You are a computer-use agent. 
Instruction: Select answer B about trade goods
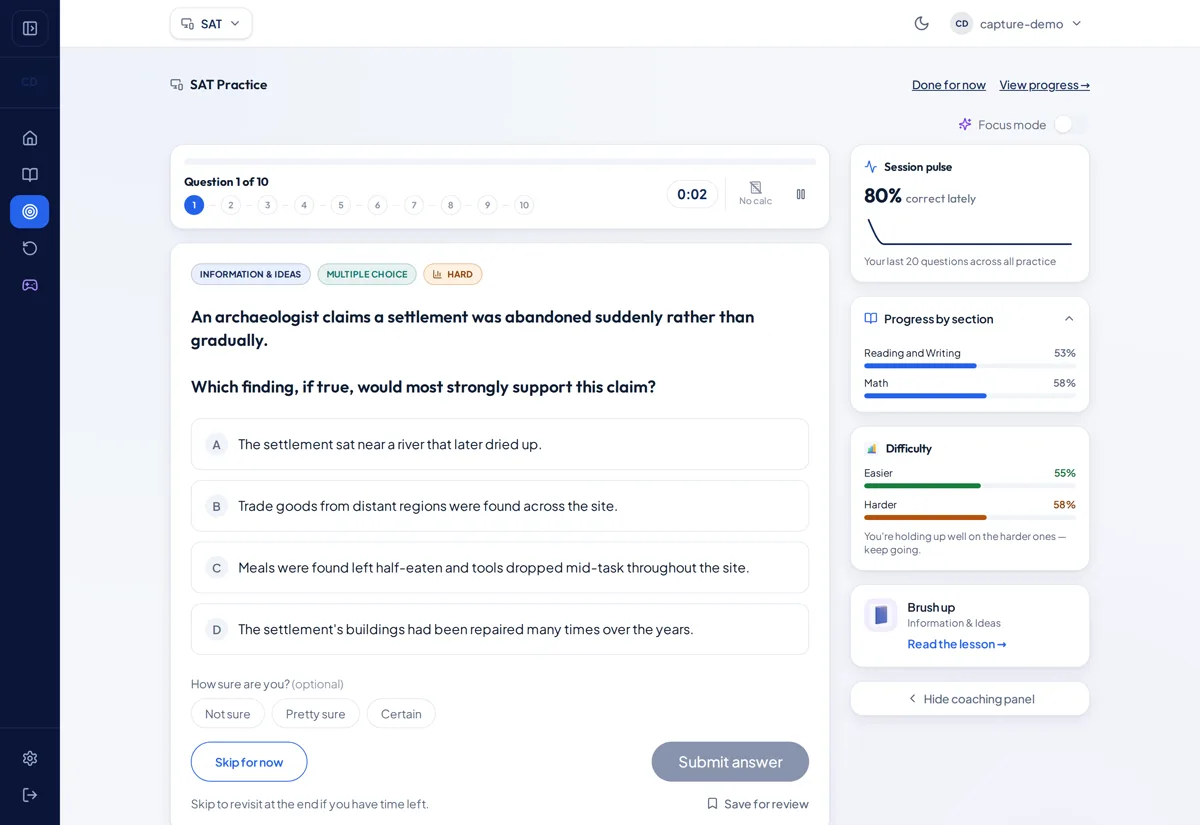coord(500,506)
